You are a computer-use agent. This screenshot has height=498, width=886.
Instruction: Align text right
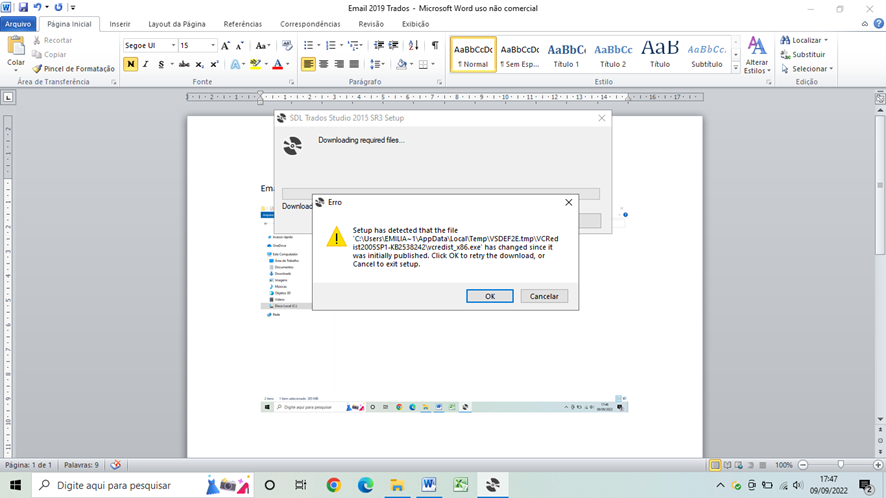pos(338,64)
